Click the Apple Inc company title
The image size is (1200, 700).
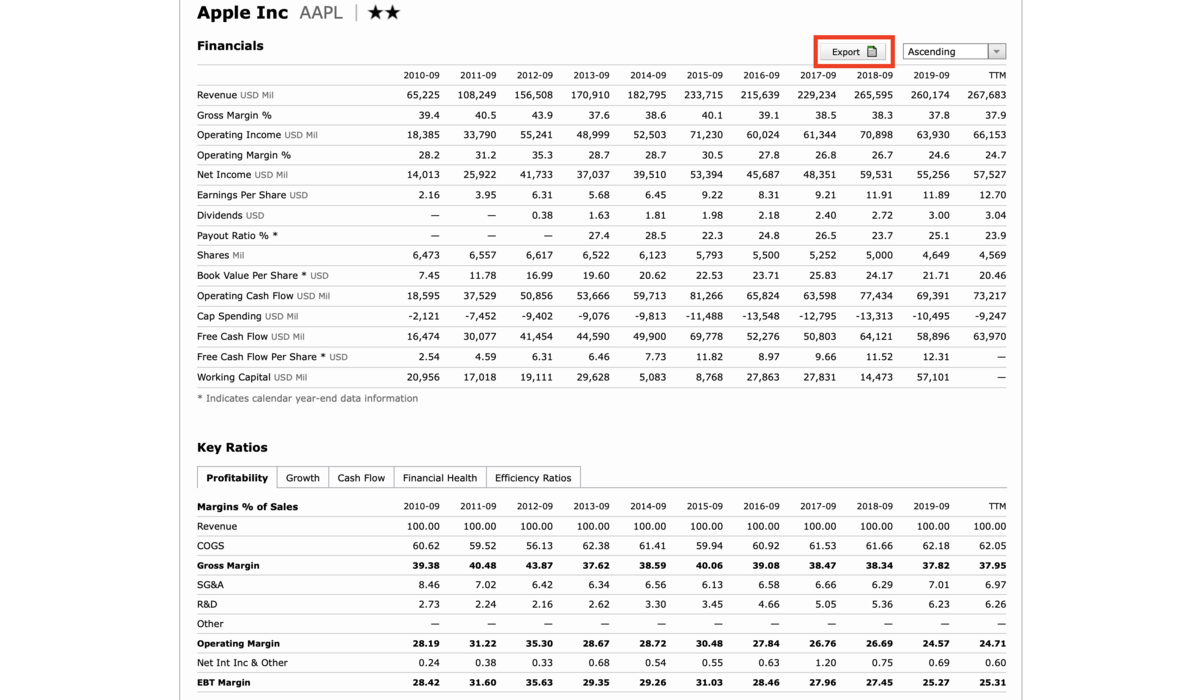[x=242, y=13]
